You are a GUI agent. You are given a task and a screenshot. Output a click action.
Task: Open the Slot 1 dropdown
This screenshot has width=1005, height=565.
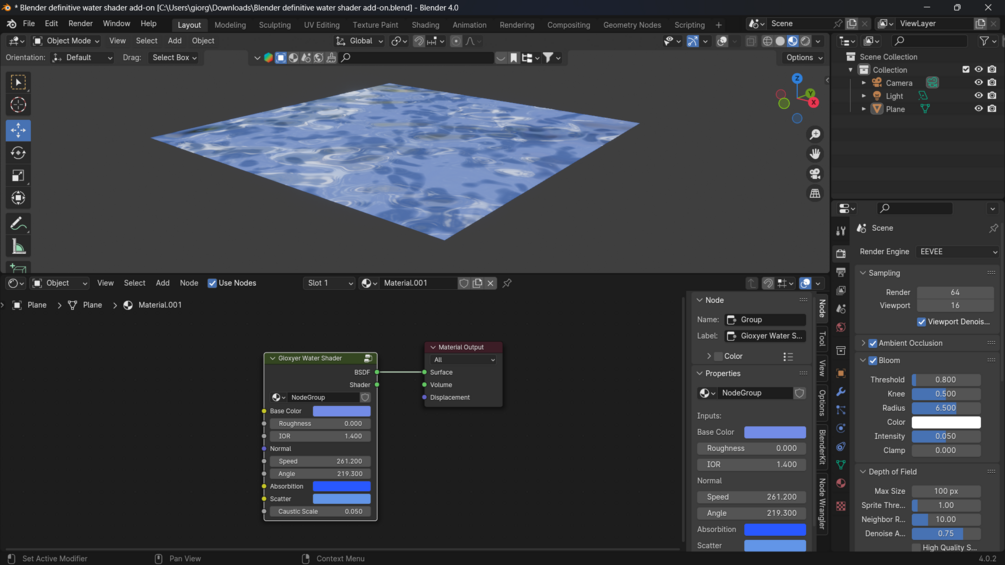click(329, 283)
